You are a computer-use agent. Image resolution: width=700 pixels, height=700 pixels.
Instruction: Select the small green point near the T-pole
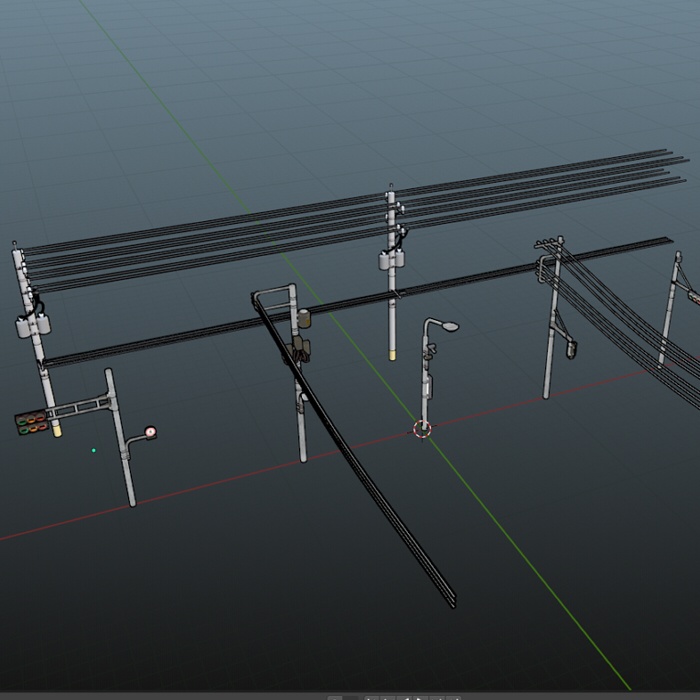94,450
